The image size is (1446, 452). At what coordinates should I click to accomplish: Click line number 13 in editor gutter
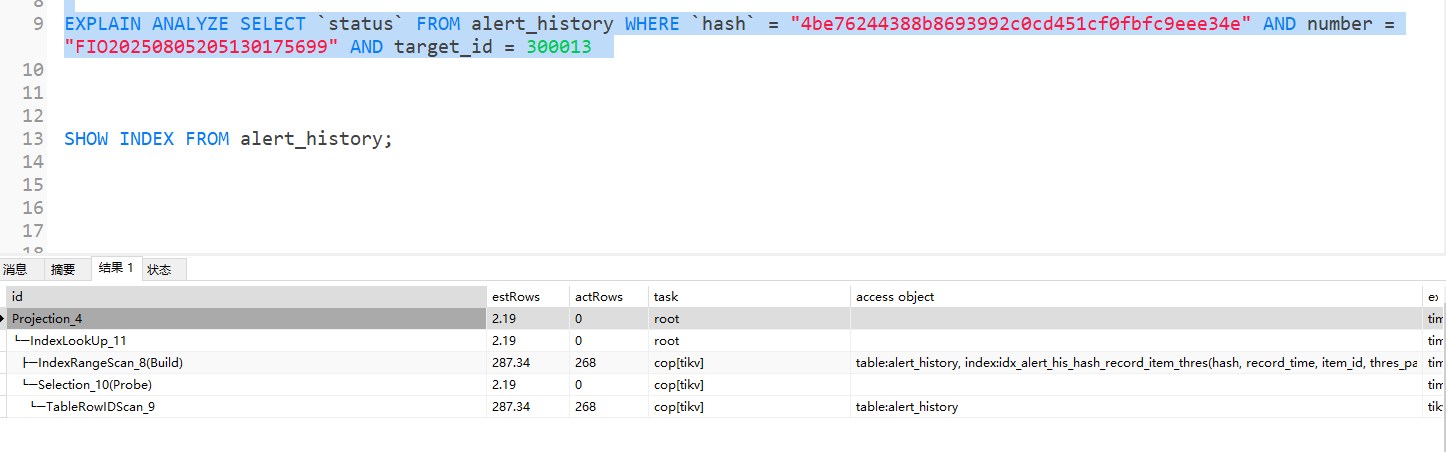click(33, 139)
